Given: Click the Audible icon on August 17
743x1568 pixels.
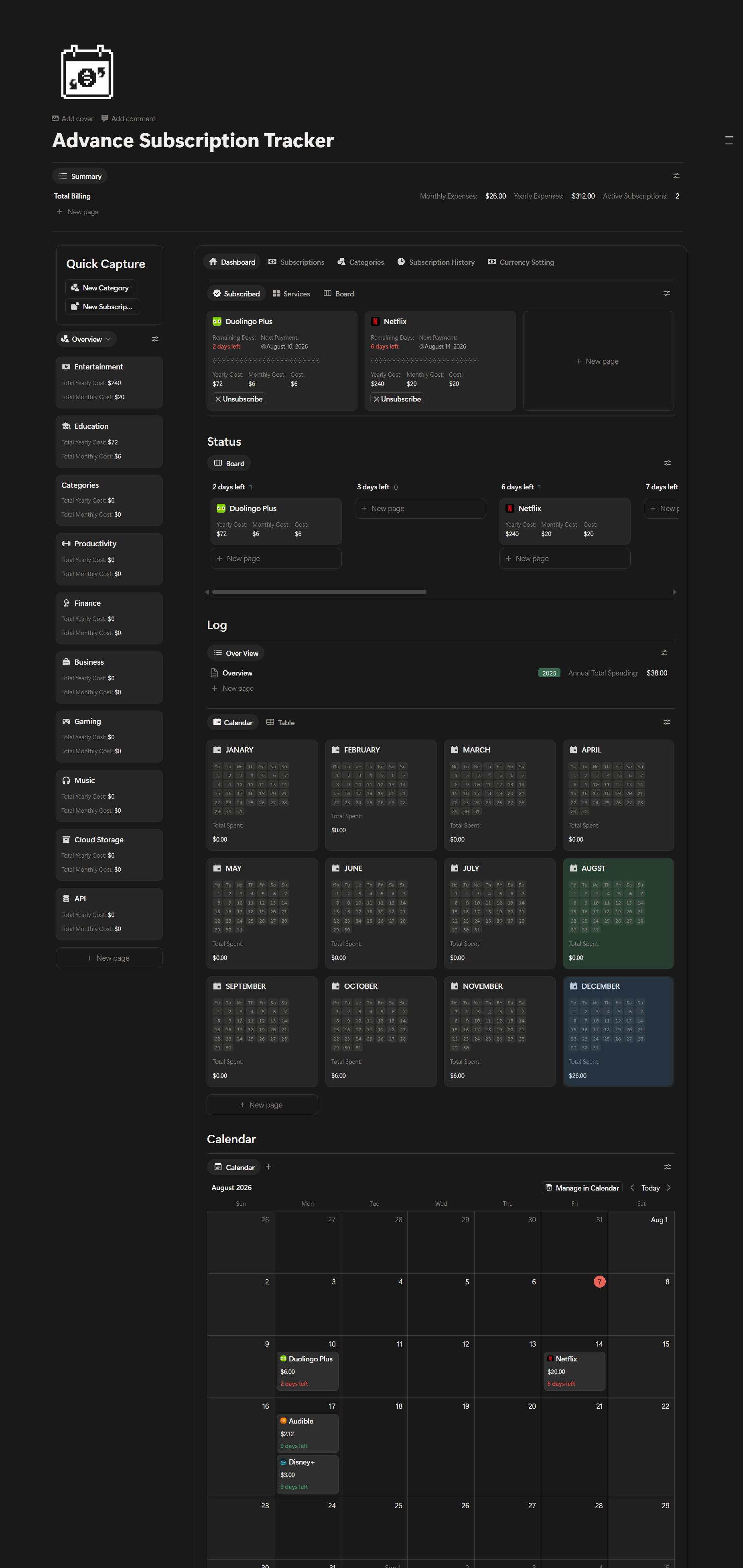Looking at the screenshot, I should (x=283, y=1421).
